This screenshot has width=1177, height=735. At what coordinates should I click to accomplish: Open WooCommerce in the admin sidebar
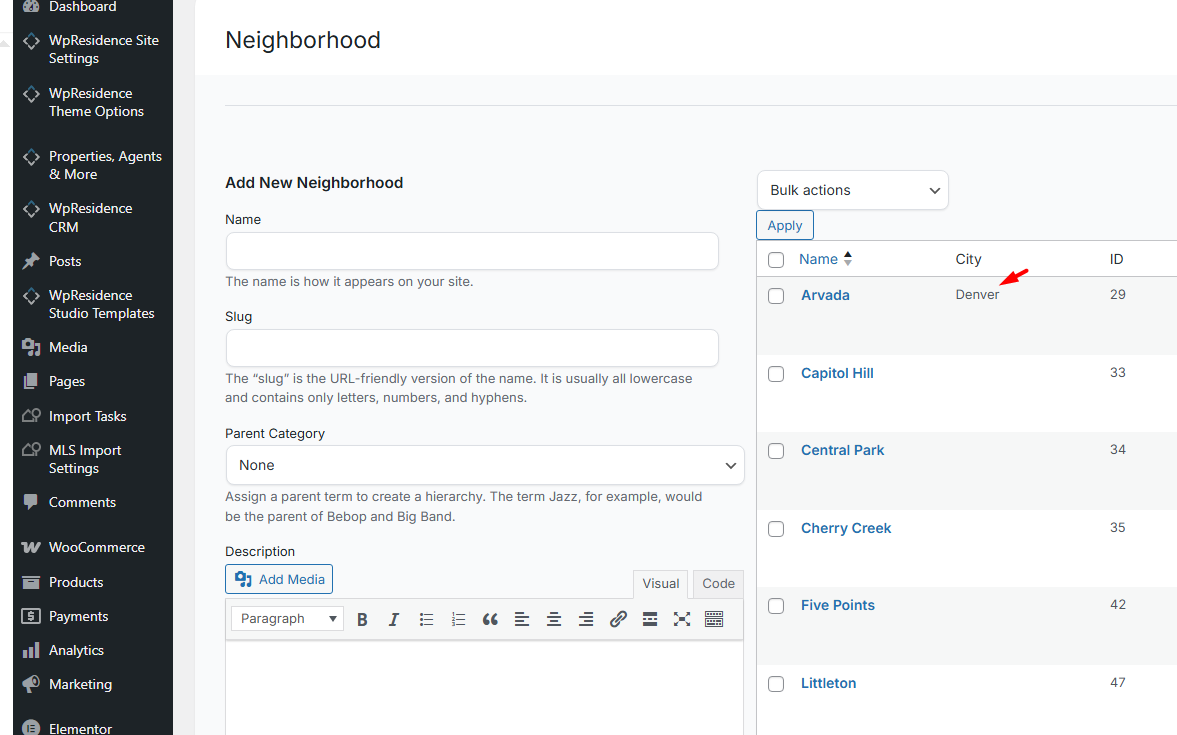96,547
